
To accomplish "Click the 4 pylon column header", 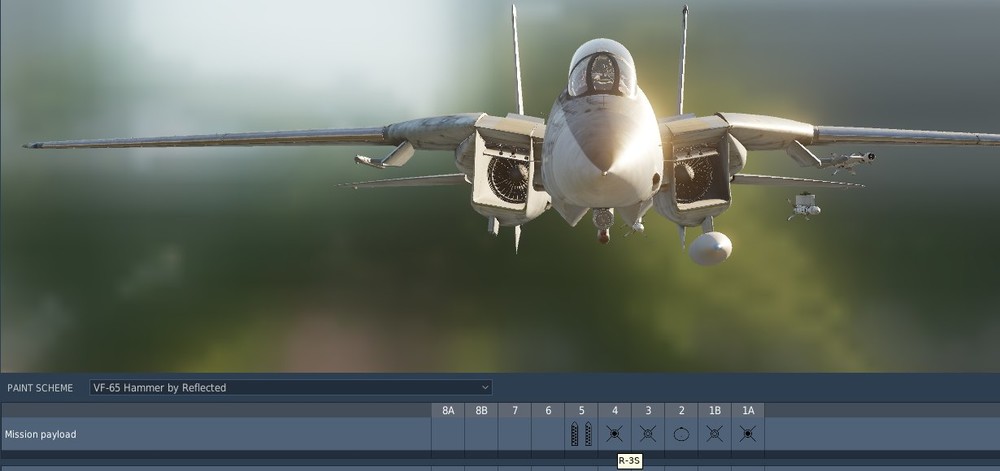I will (614, 410).
